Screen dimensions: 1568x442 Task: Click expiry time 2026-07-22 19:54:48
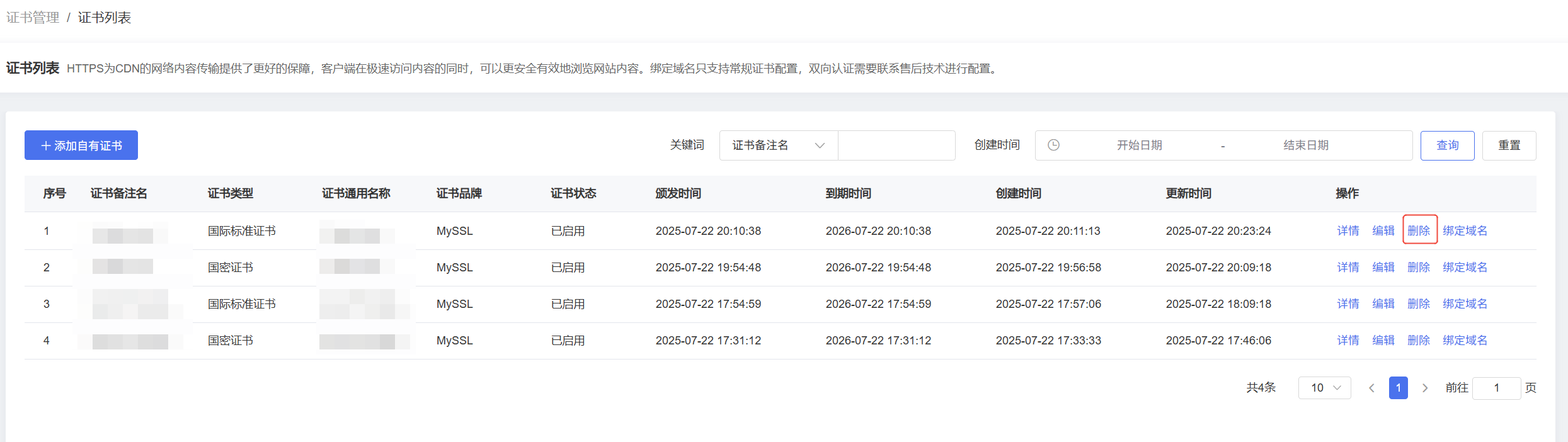(x=878, y=268)
